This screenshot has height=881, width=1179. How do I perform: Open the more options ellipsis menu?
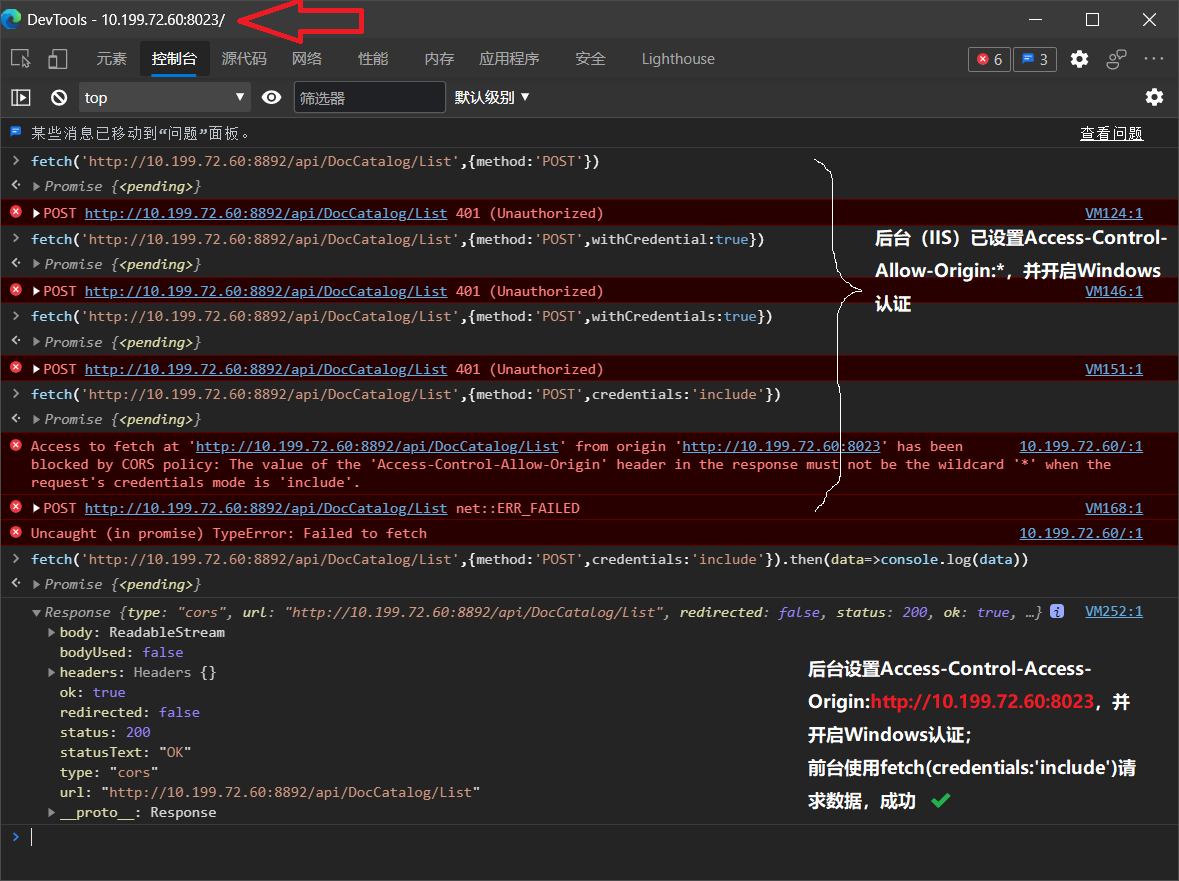tap(1153, 59)
